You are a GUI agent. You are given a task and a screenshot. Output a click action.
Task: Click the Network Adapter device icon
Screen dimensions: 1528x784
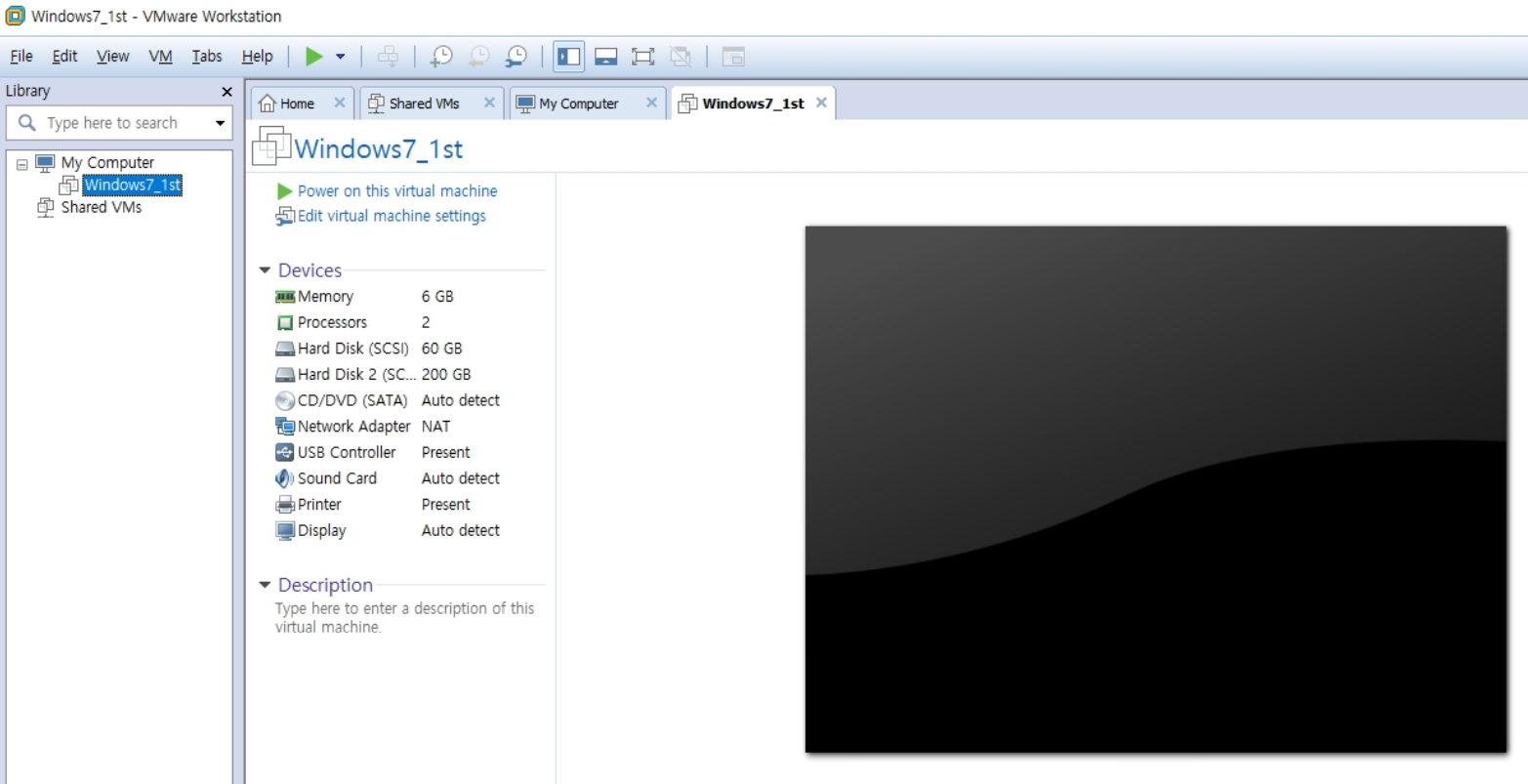point(285,427)
